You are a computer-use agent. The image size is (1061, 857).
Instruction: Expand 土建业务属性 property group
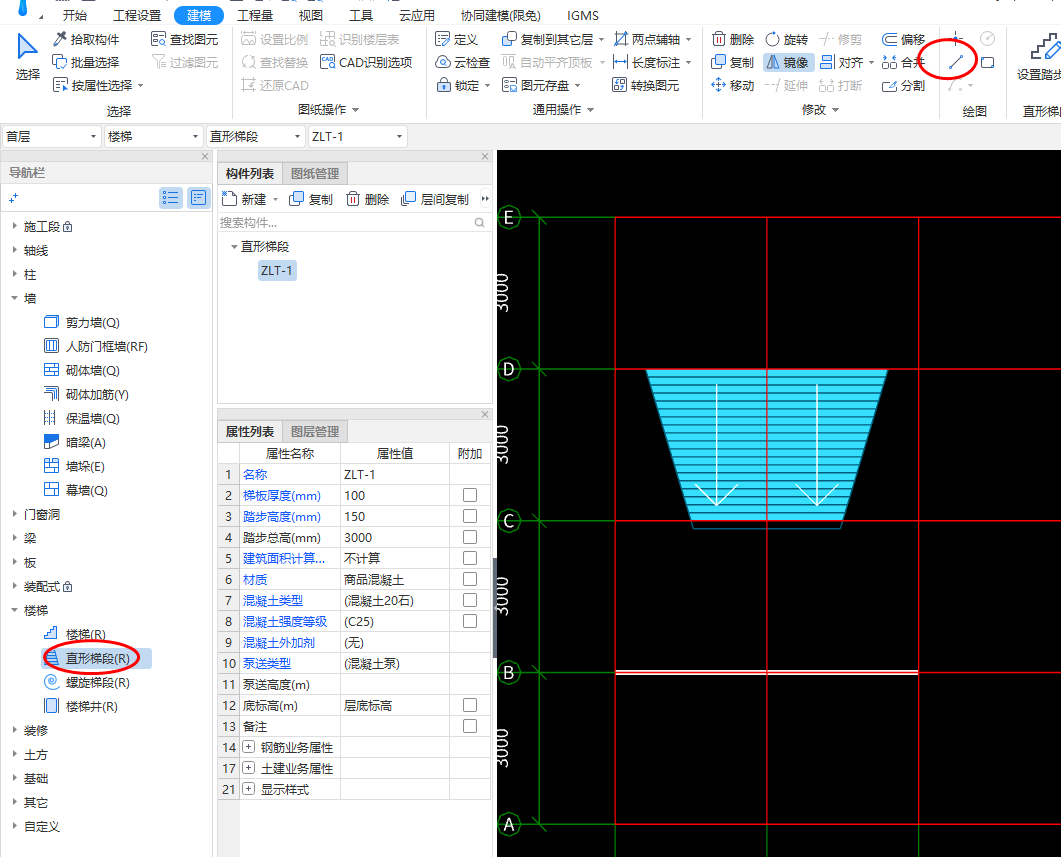248,768
